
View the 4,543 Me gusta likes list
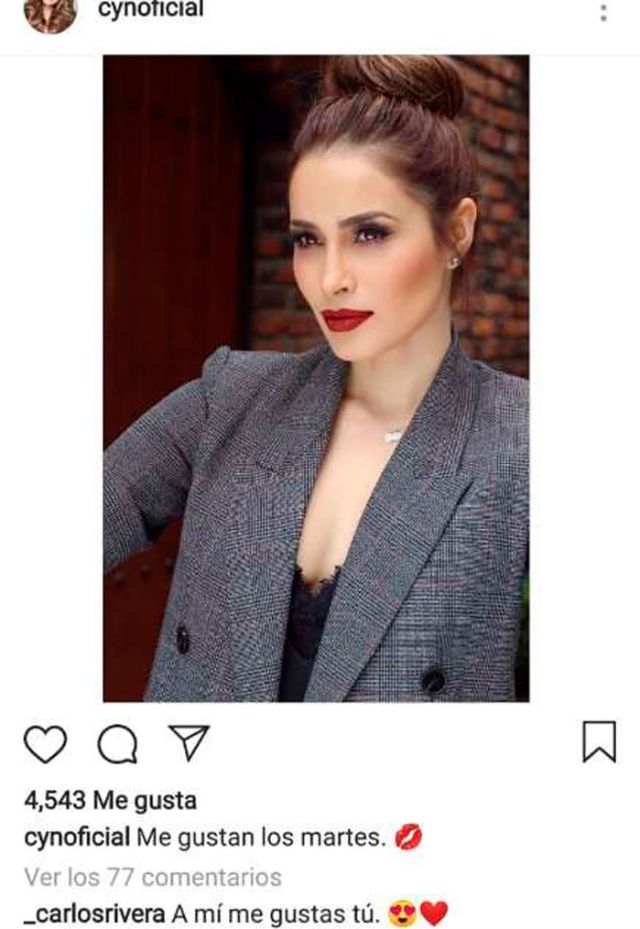(x=110, y=800)
